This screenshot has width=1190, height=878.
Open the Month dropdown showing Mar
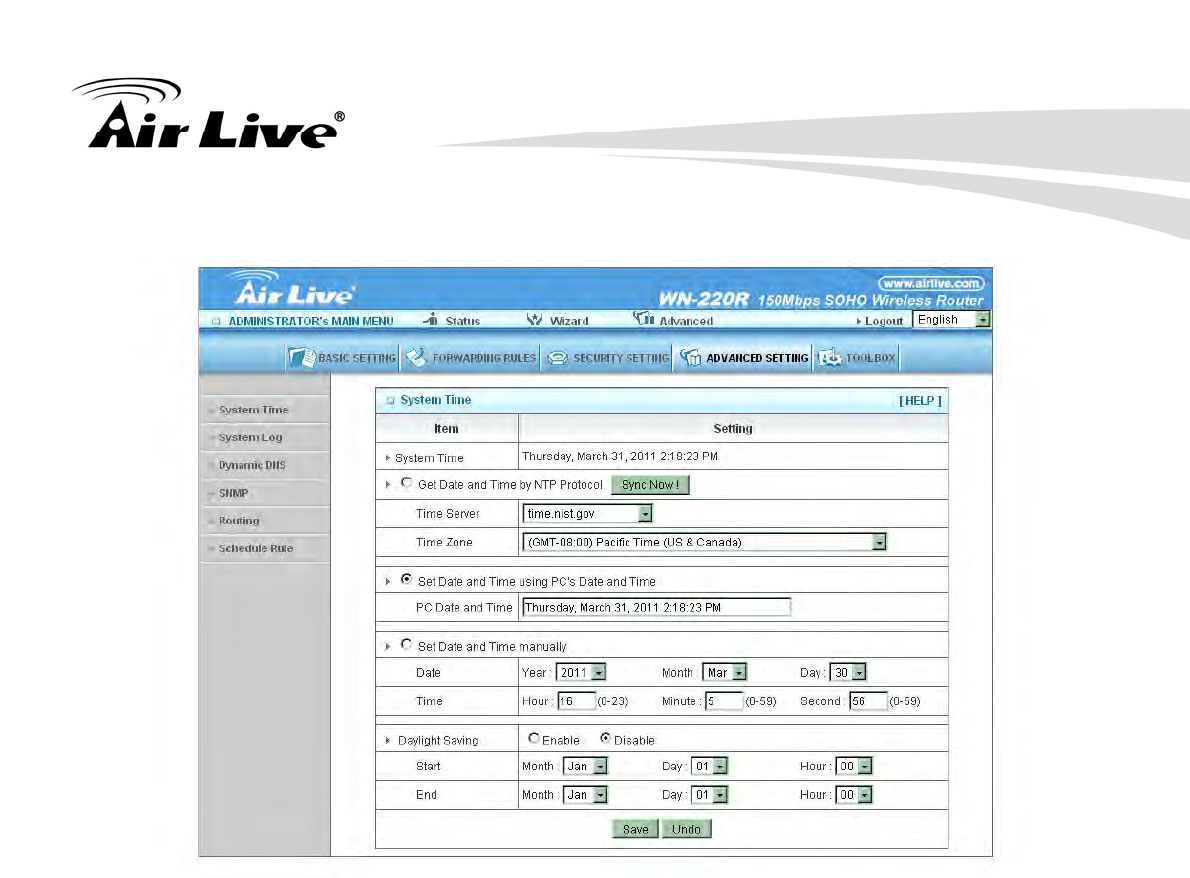click(x=725, y=672)
